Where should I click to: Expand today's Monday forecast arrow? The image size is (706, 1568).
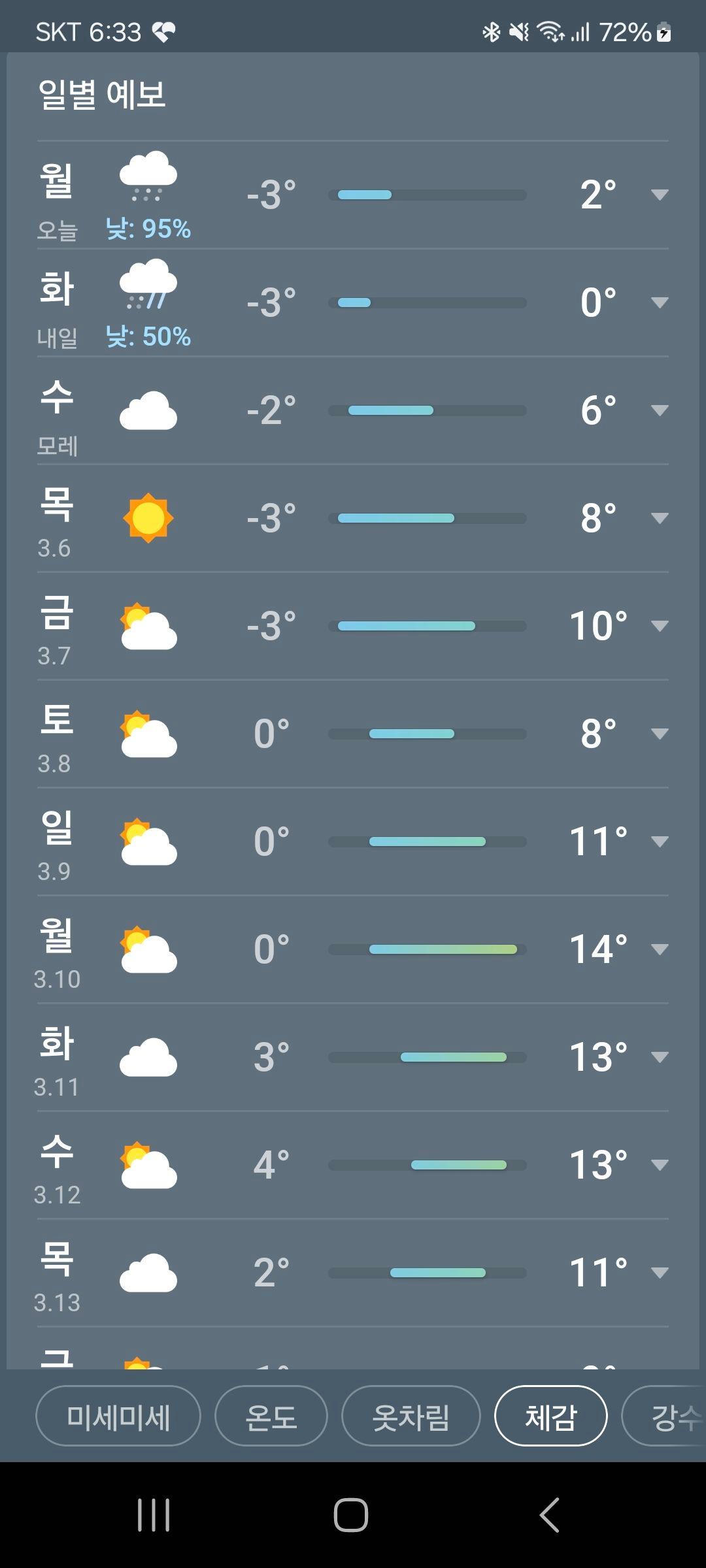(x=660, y=195)
